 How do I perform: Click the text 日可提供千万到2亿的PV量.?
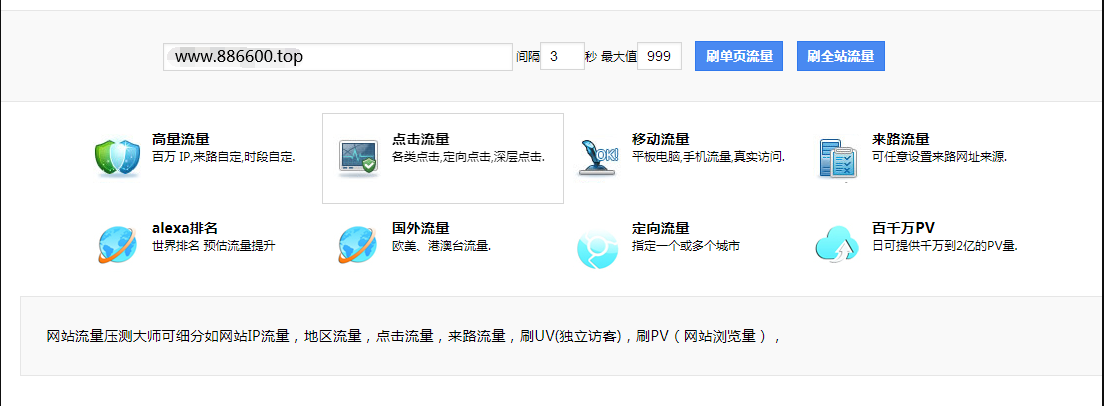point(945,246)
